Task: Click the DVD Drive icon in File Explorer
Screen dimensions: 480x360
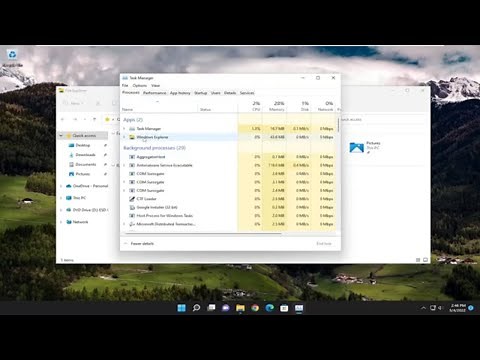Action: 68,210
